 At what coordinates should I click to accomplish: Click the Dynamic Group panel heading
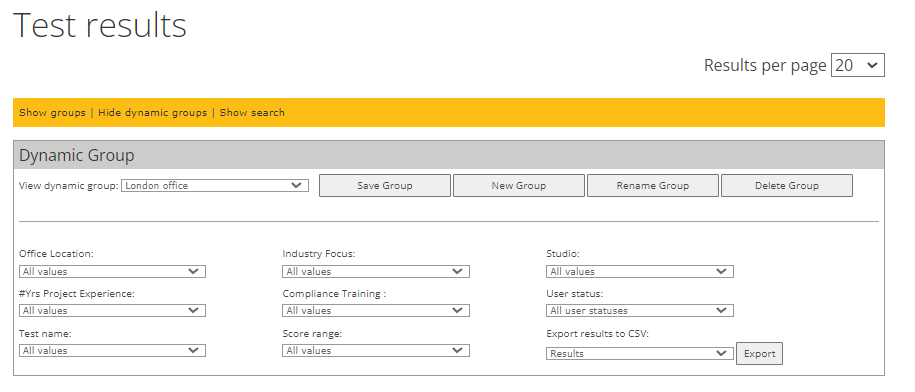point(76,155)
